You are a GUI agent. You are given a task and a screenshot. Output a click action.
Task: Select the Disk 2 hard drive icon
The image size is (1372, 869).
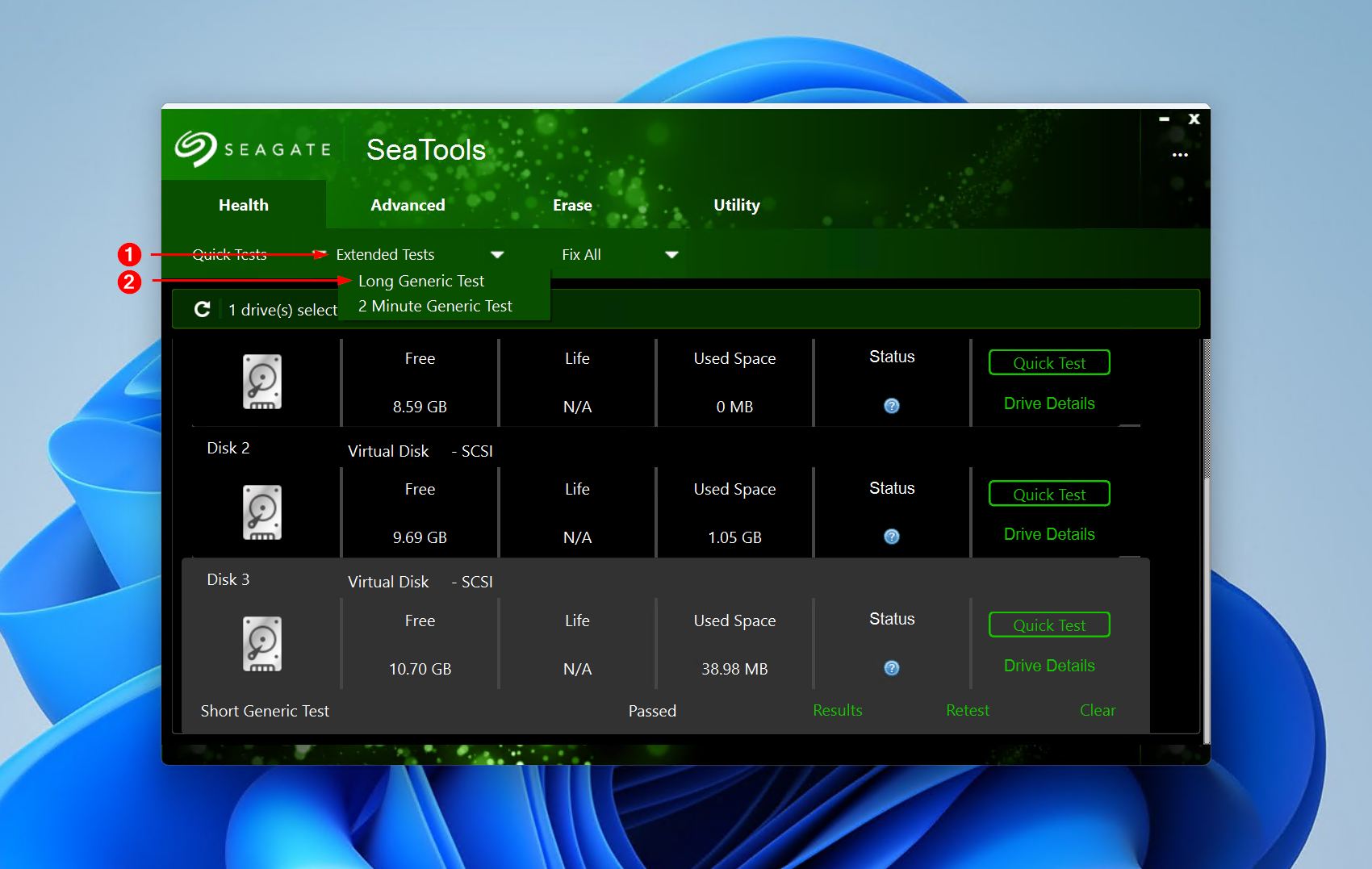click(262, 512)
